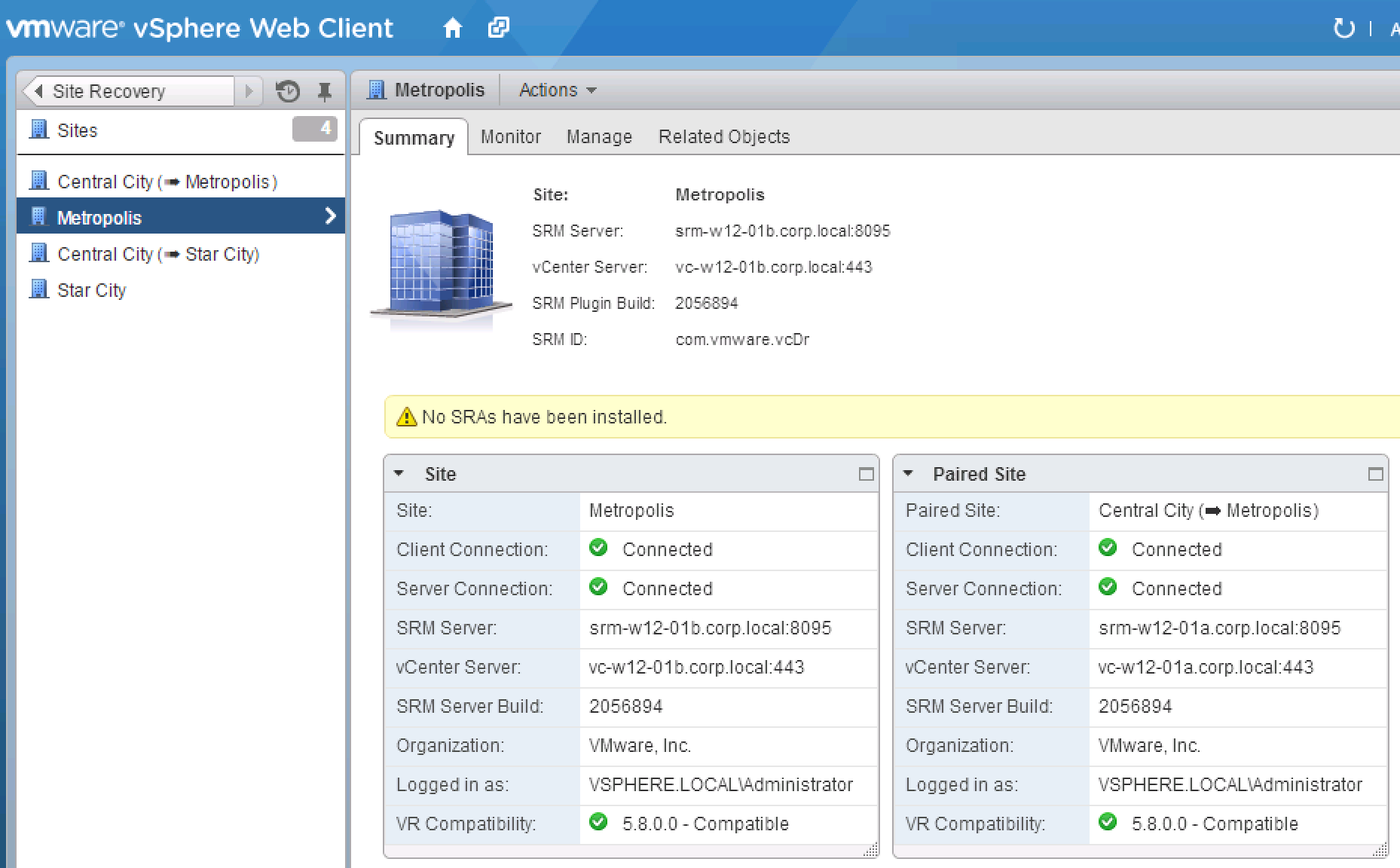Click 'srm-w12-01a.corp.local:8095' in Paired Site panel
The image size is (1400, 868).
click(x=1219, y=628)
